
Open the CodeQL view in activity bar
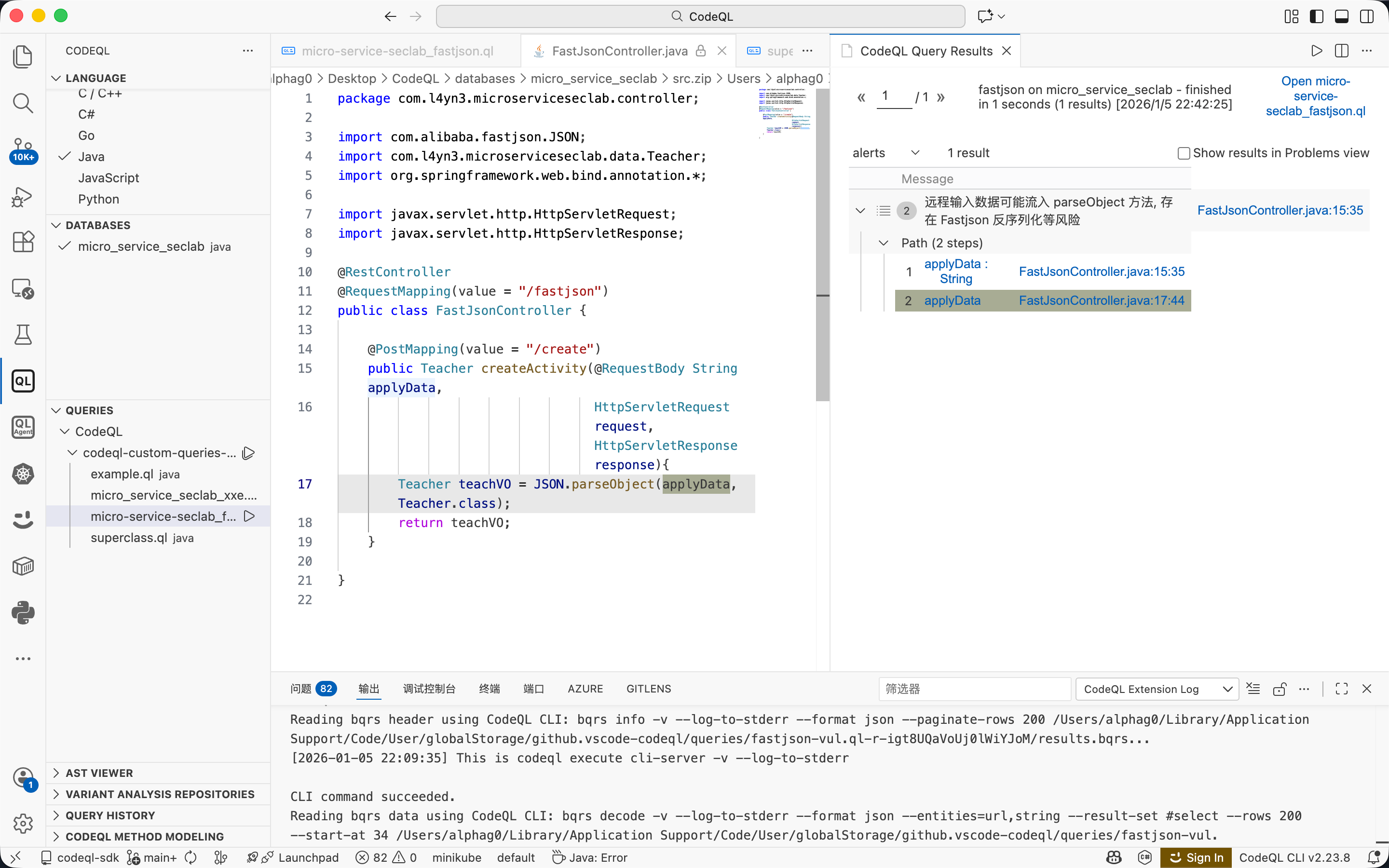coord(23,380)
